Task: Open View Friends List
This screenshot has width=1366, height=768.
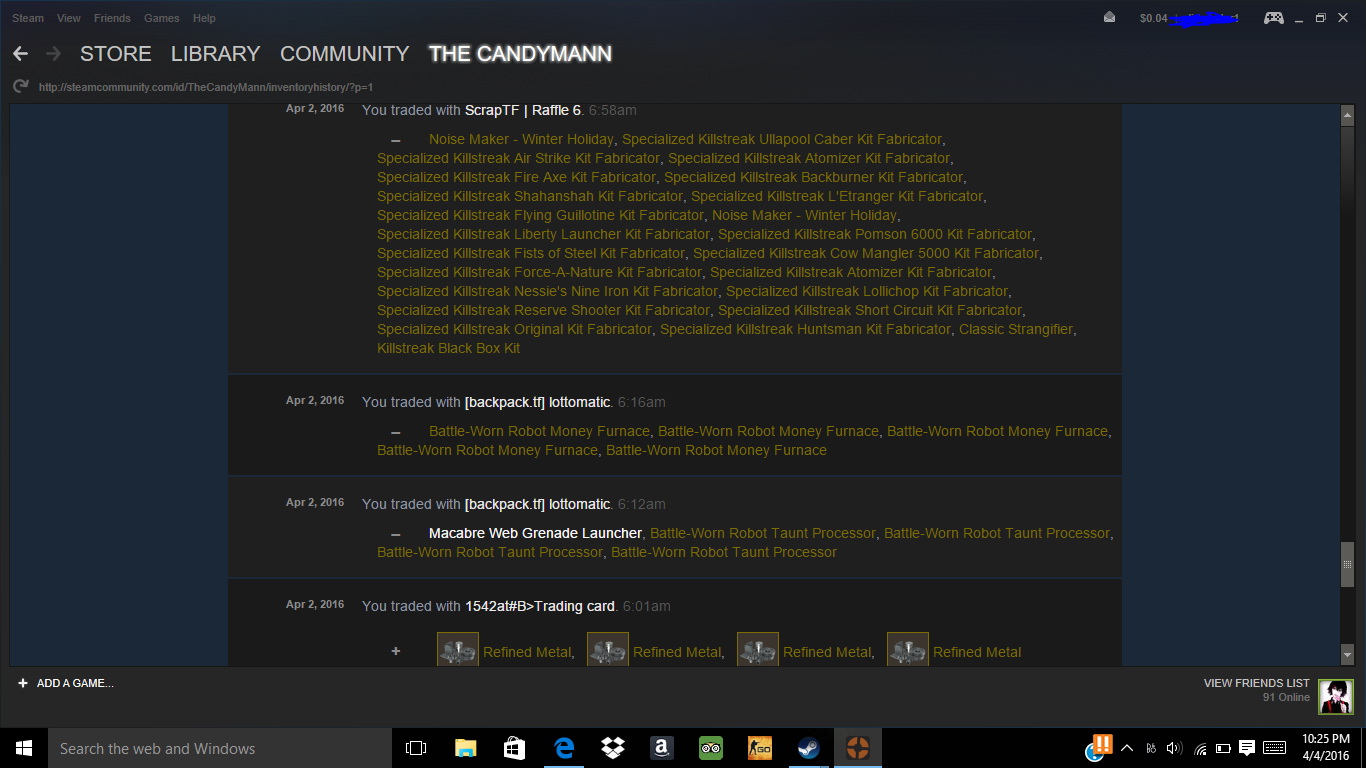Action: [1256, 683]
